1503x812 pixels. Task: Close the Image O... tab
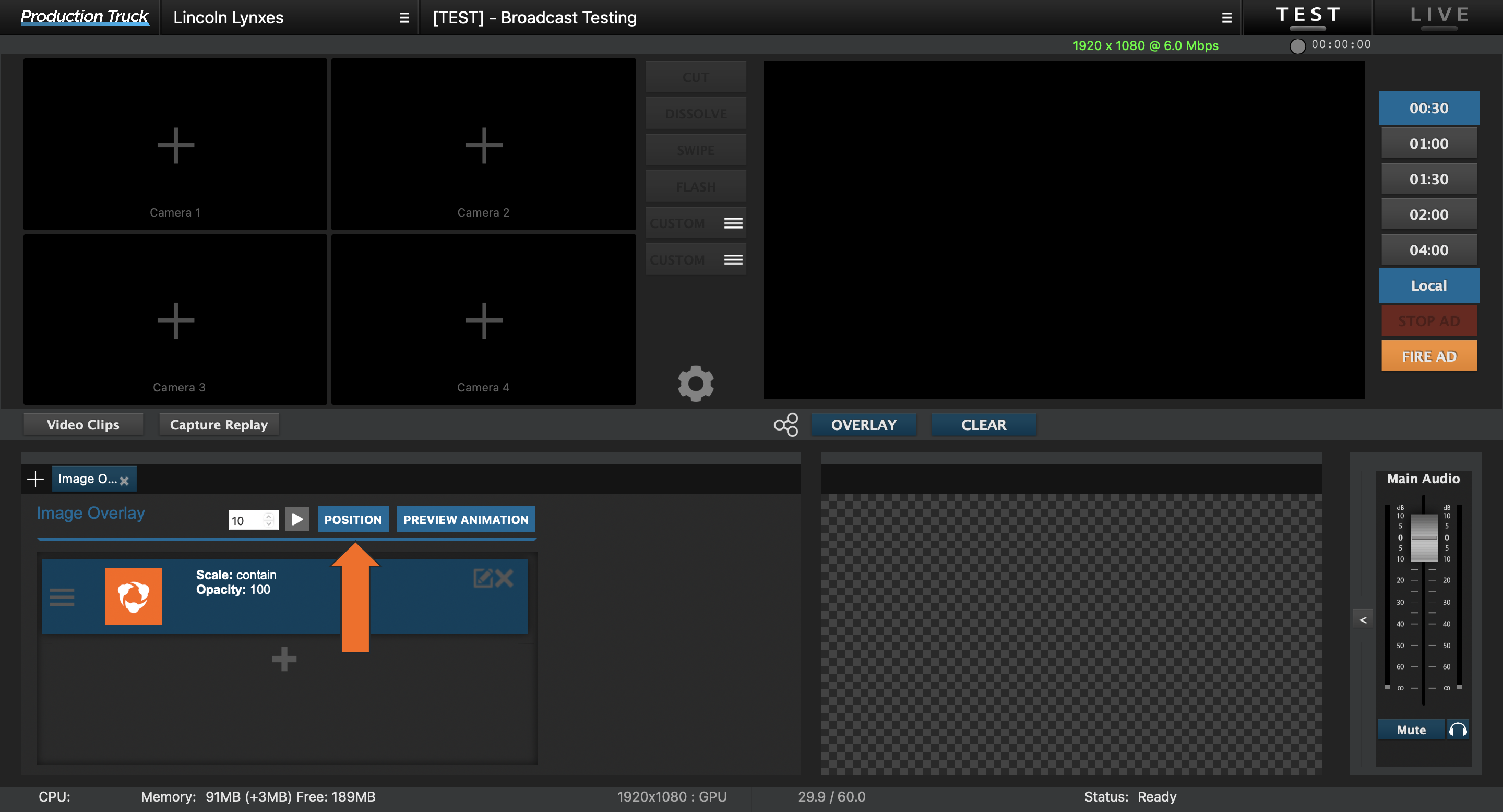click(124, 481)
